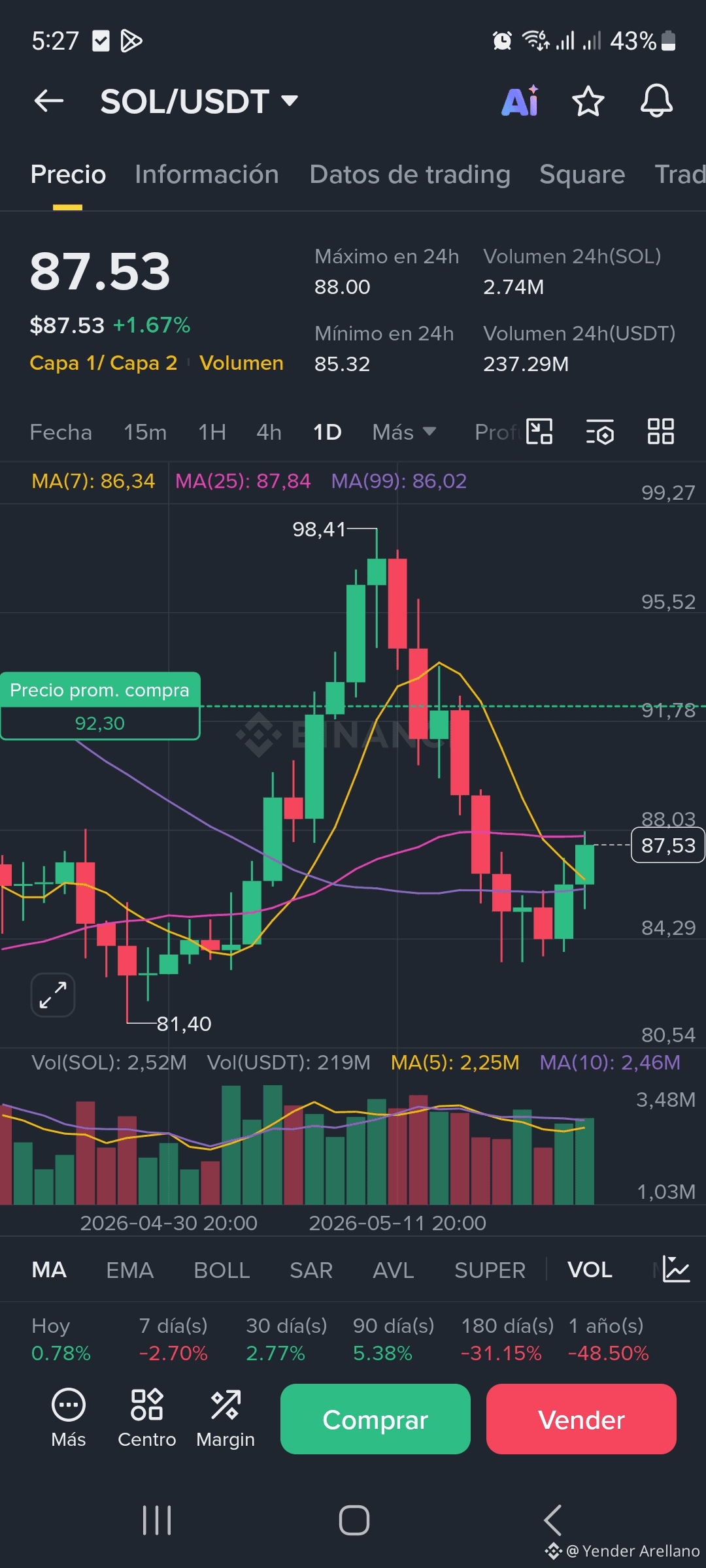
Task: Tap the 90 día(s) 5.38% change
Action: 394,1339
